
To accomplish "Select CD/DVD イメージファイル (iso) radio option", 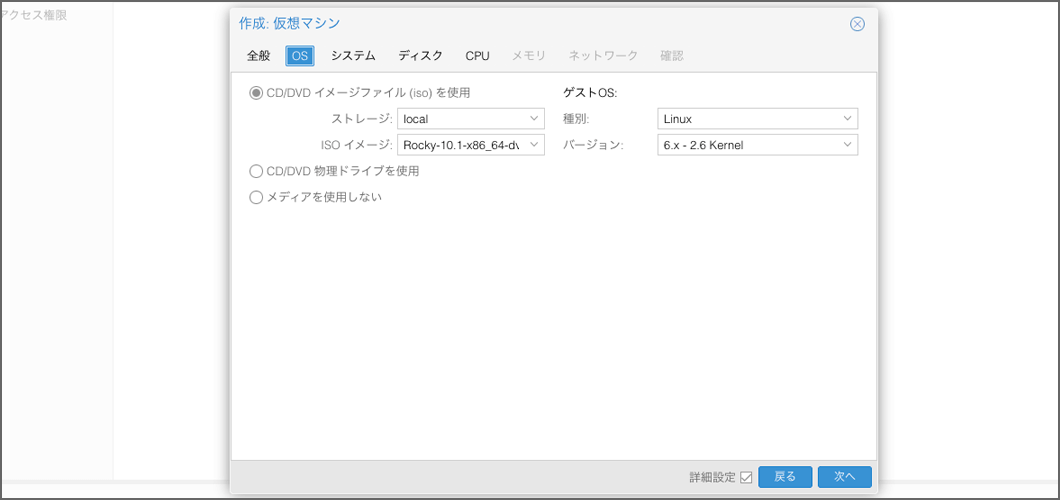I will pos(256,93).
